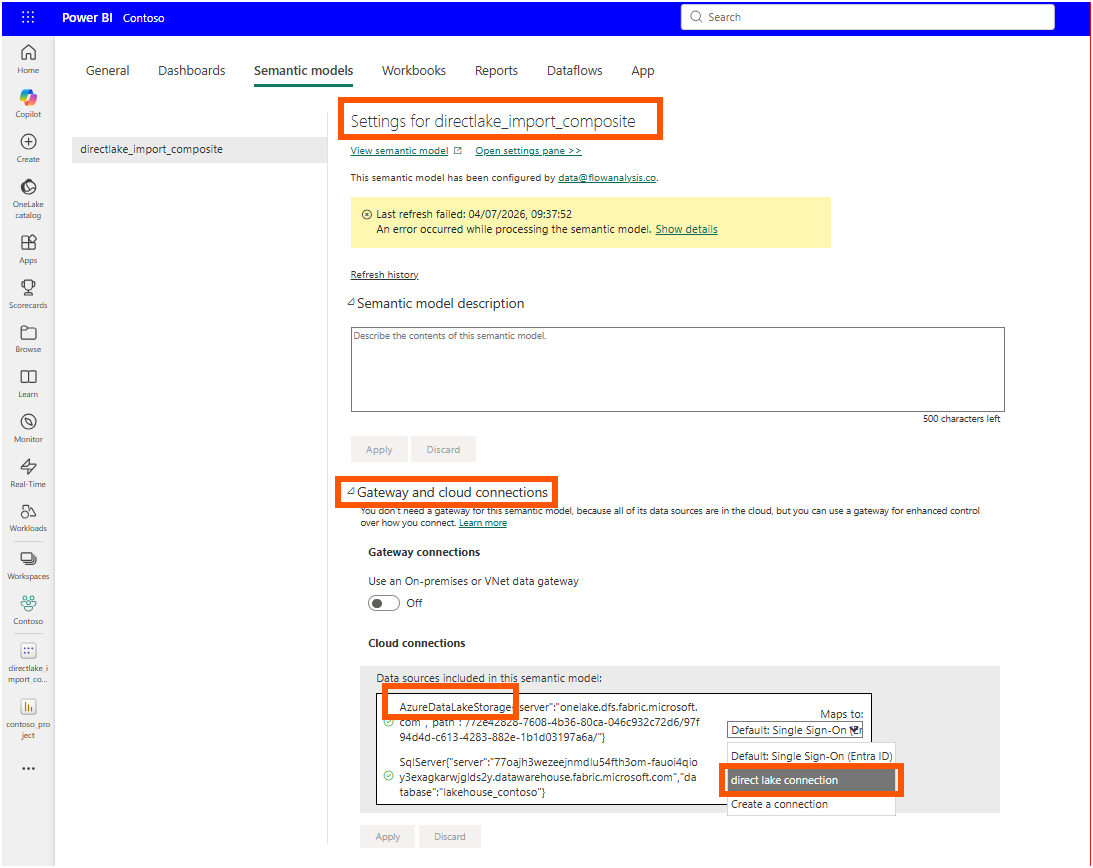Choose Default: Single Sign-On (Entra ID) option
This screenshot has height=868, width=1093.
[811, 756]
